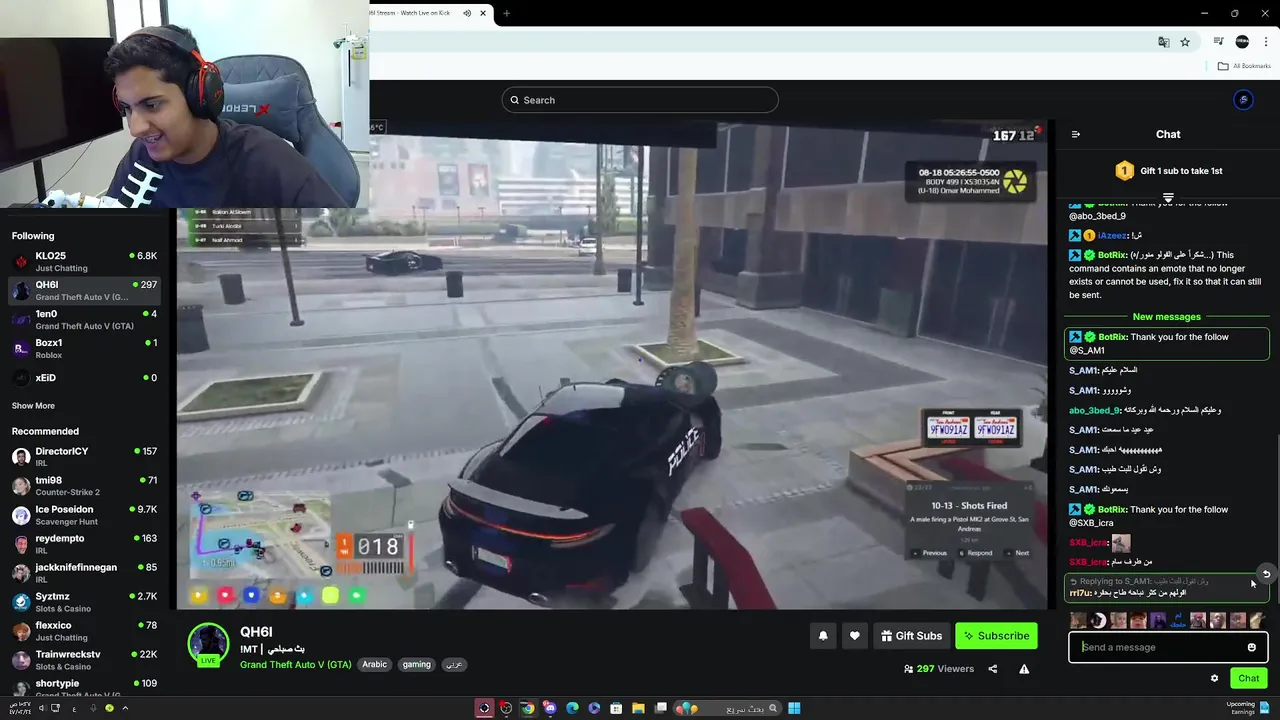Open xEiD channel in Following
This screenshot has width=1280, height=720.
pos(84,377)
